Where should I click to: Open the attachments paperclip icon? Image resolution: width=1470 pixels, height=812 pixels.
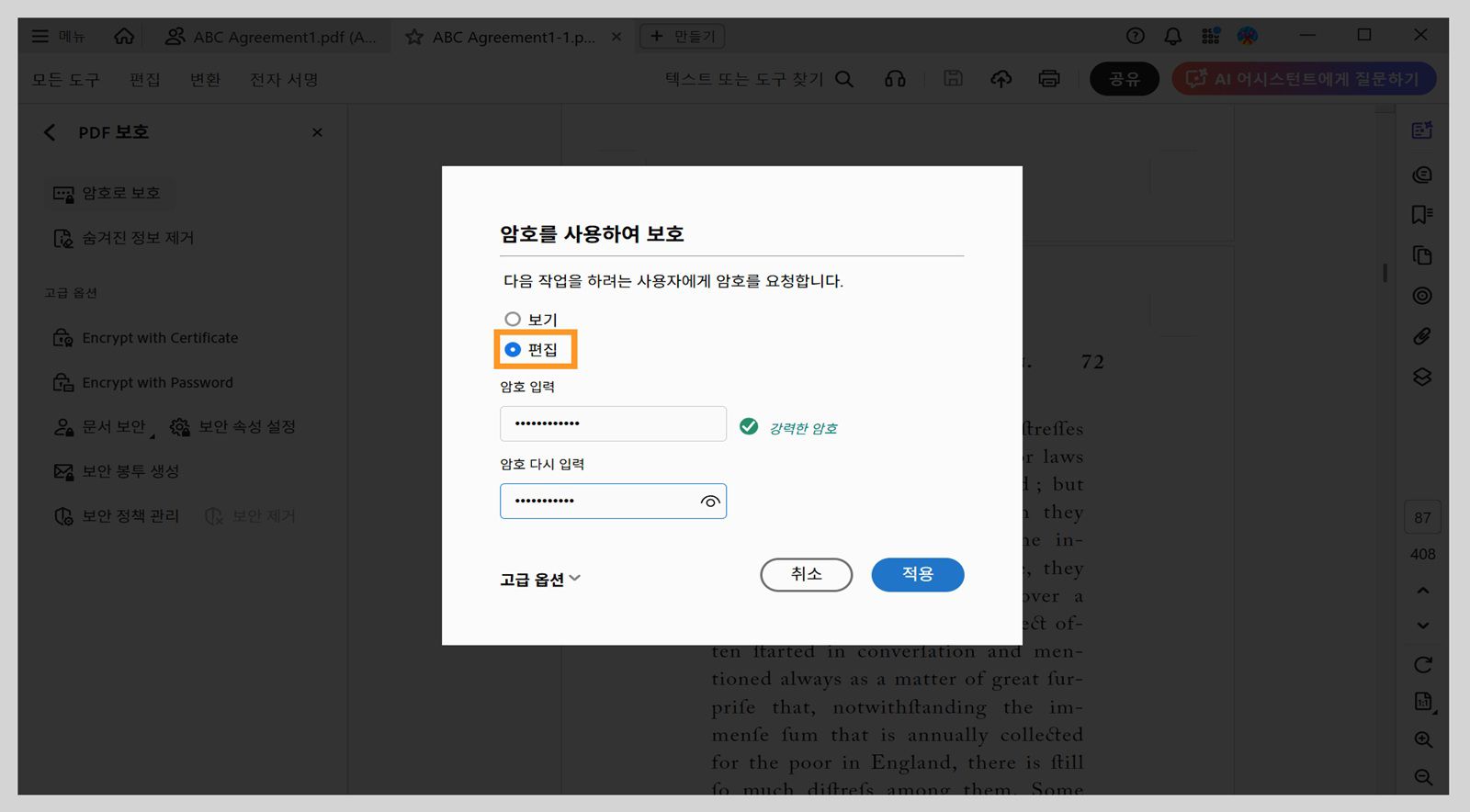click(1422, 336)
